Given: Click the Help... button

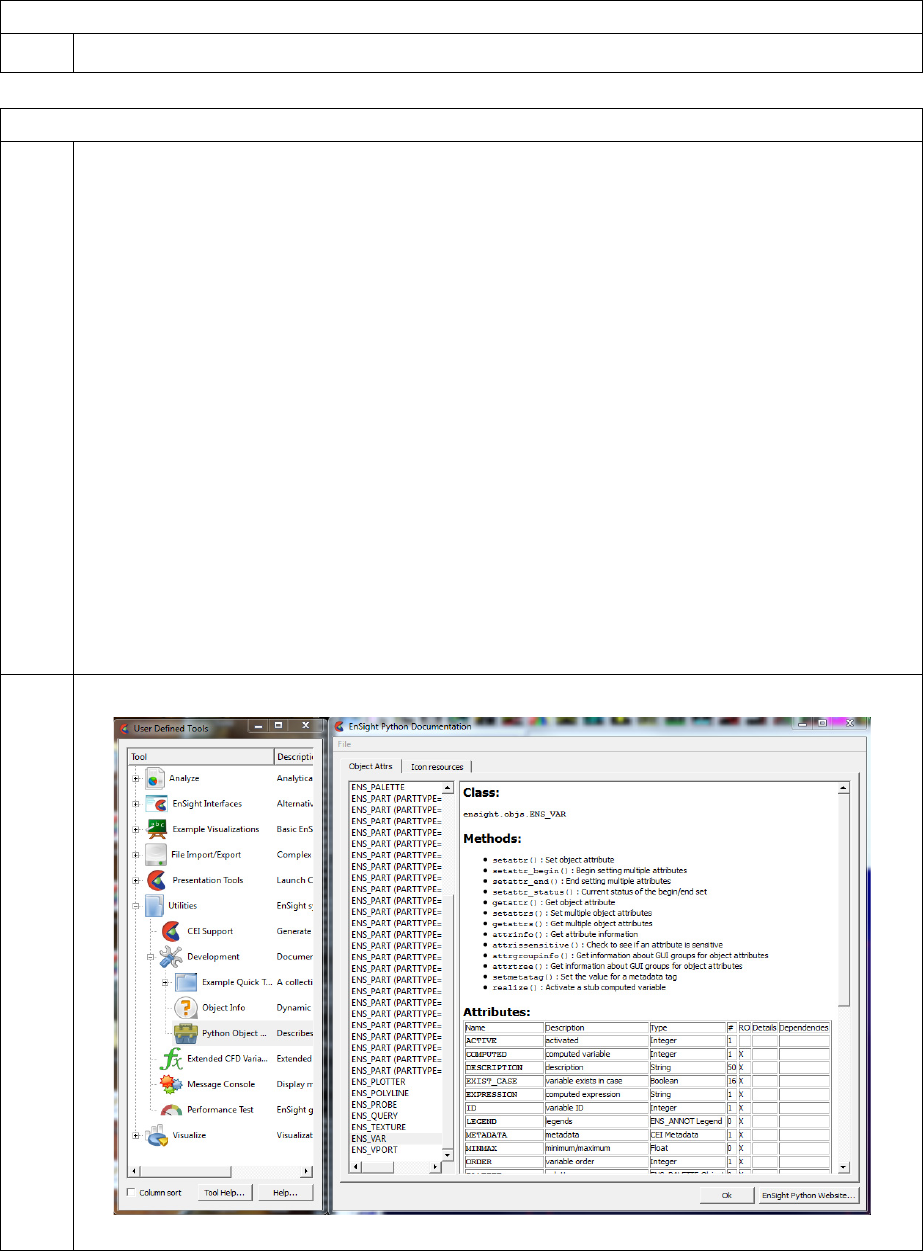Looking at the screenshot, I should [285, 1192].
